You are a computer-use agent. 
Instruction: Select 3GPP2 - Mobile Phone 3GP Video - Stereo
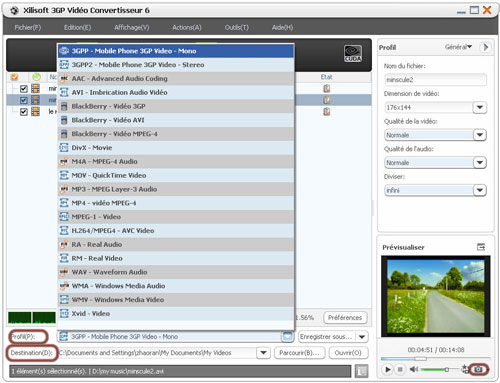(x=176, y=65)
